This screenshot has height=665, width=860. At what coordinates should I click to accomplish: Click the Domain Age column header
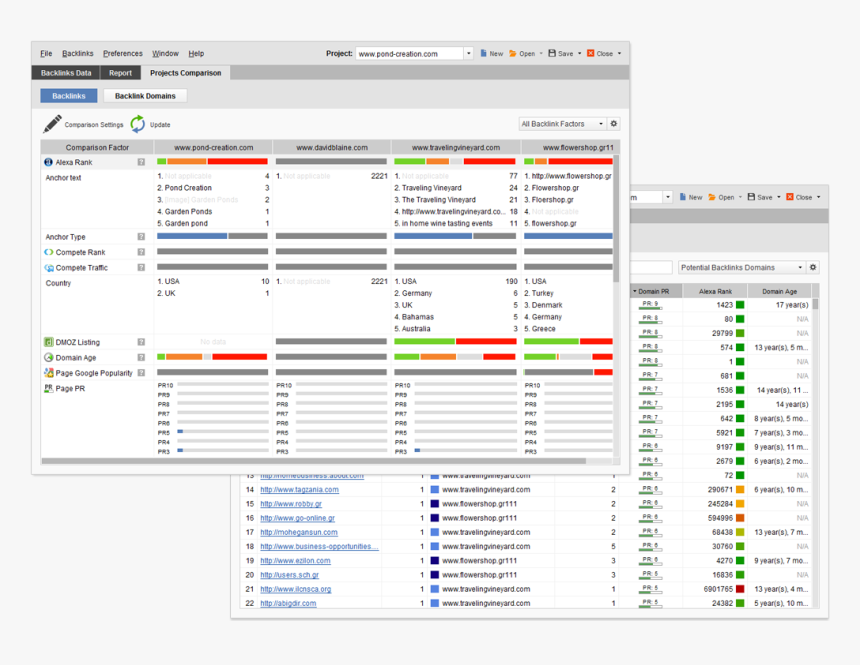coord(779,291)
